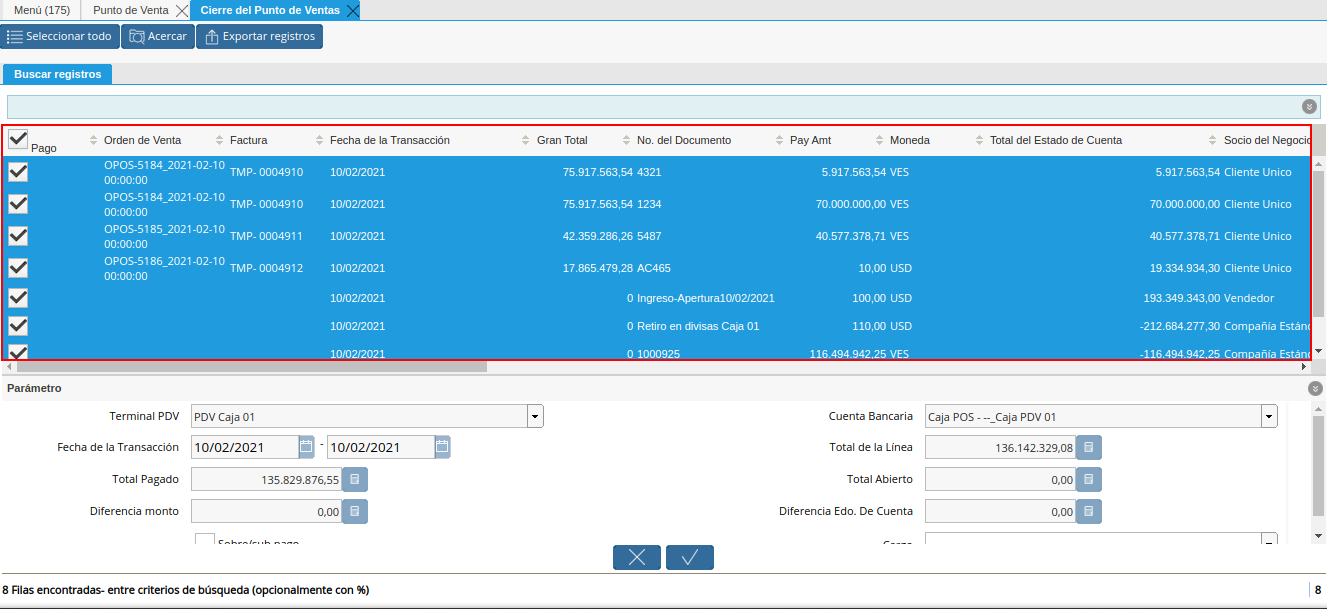This screenshot has width=1327, height=609.
Task: Switch to the Punto de Venta tab
Action: point(131,10)
